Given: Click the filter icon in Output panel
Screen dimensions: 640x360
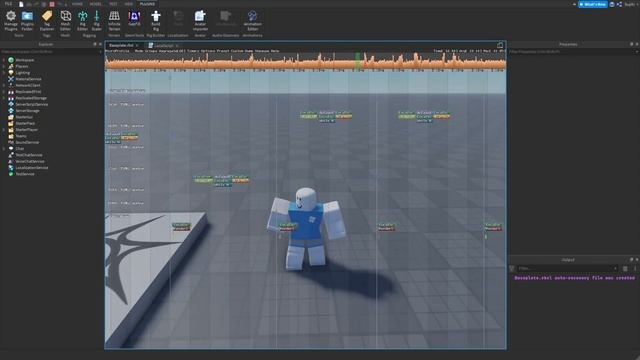Looking at the screenshot, I should tap(512, 268).
